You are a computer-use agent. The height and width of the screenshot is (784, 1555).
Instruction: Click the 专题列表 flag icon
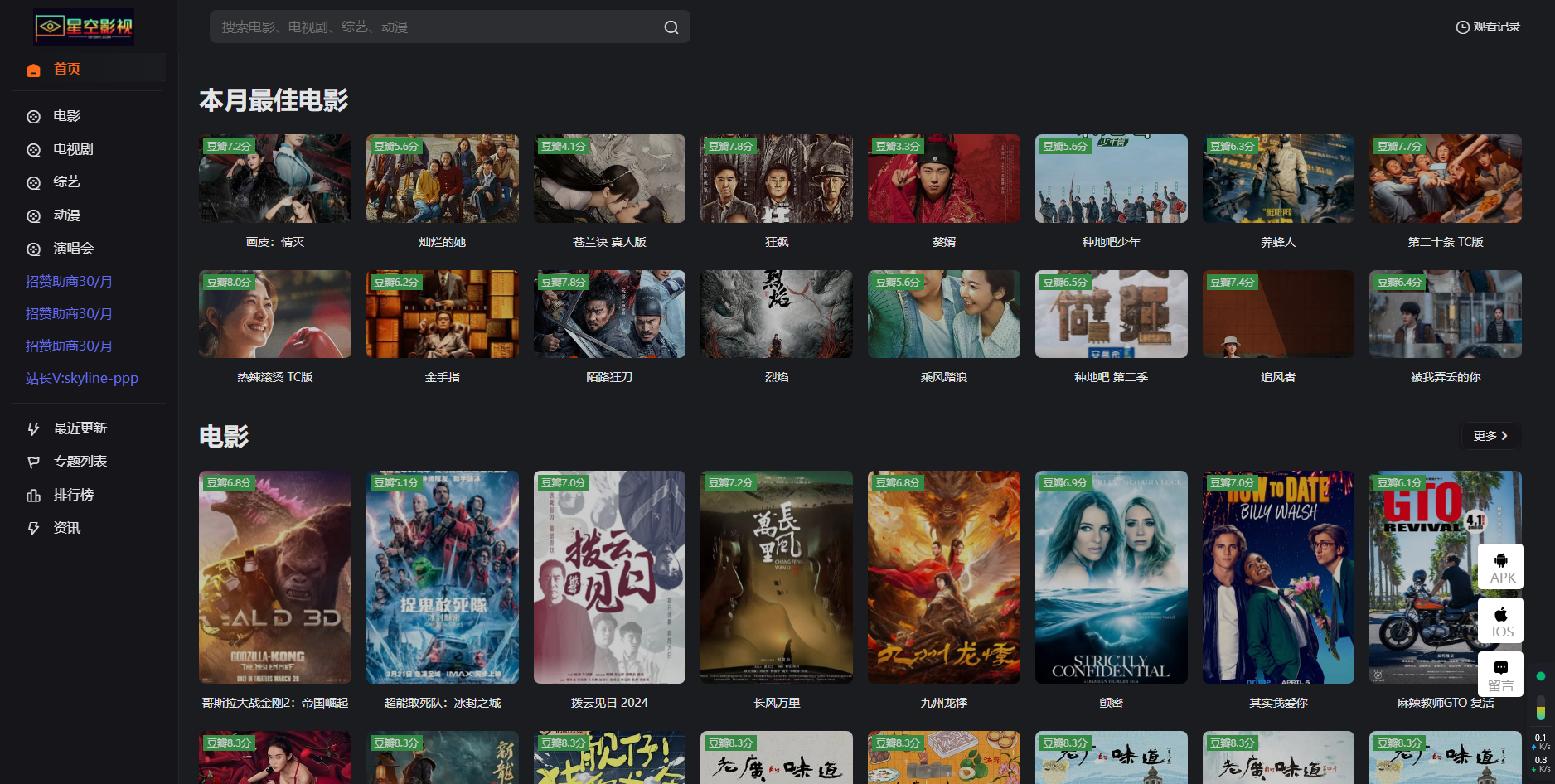coord(33,462)
